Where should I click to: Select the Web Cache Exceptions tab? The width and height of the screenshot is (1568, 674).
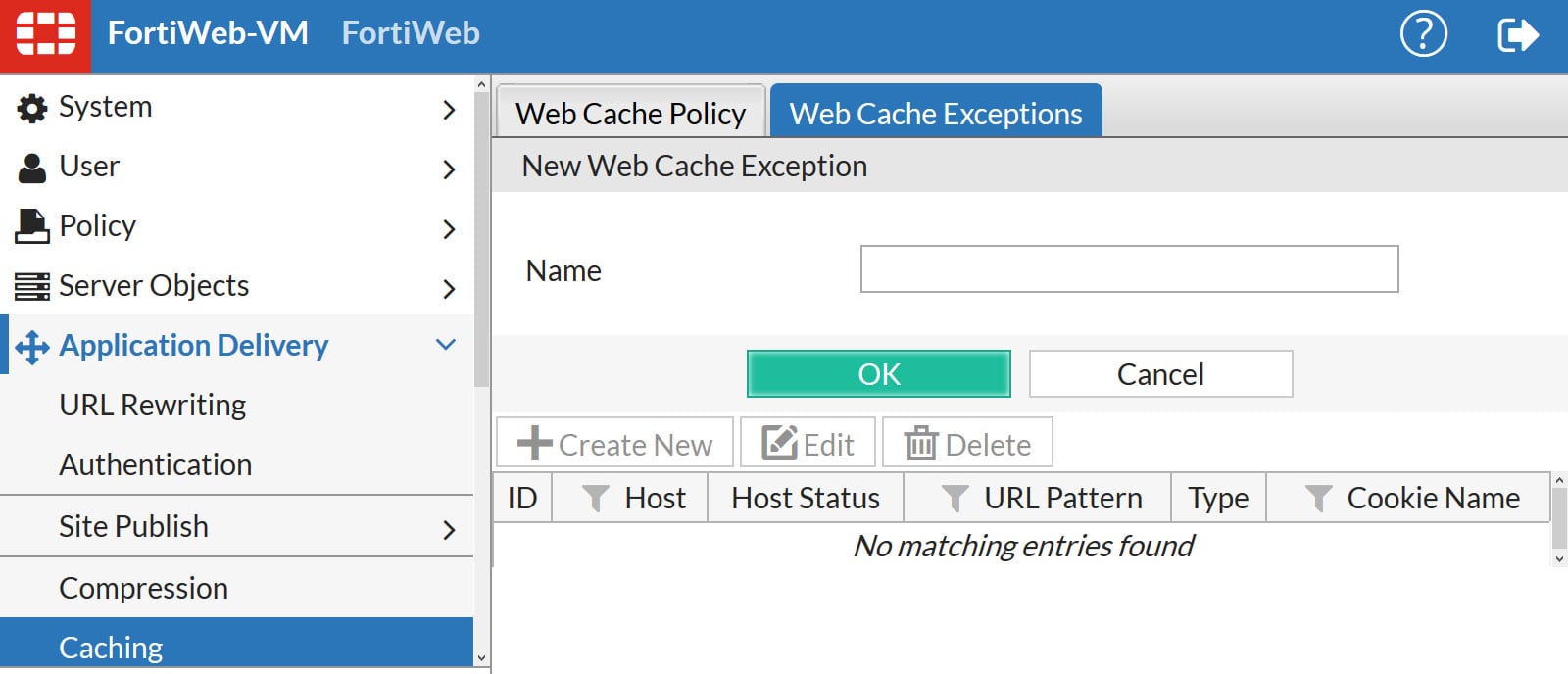pyautogui.click(x=936, y=114)
